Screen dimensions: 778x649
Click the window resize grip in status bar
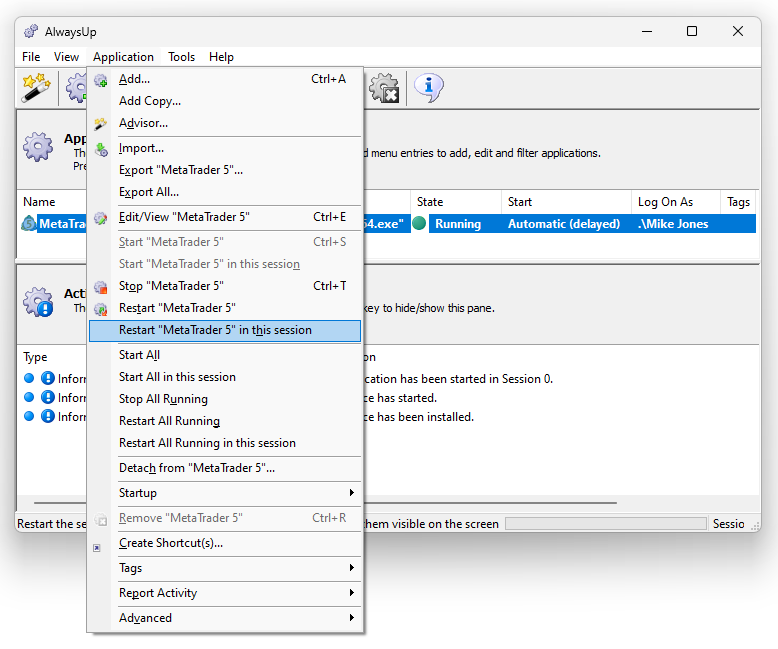pos(755,526)
